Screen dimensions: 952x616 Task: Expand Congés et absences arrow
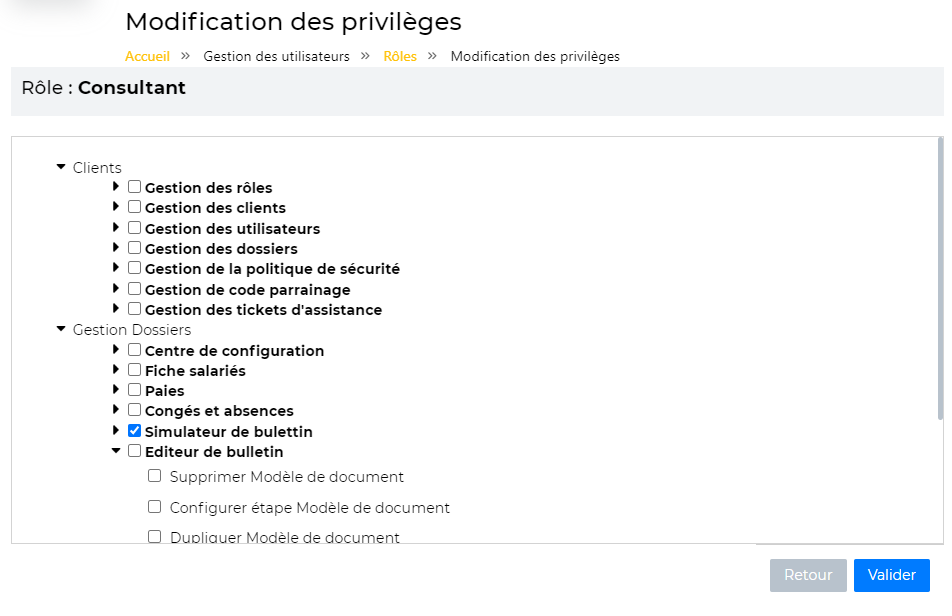point(116,410)
